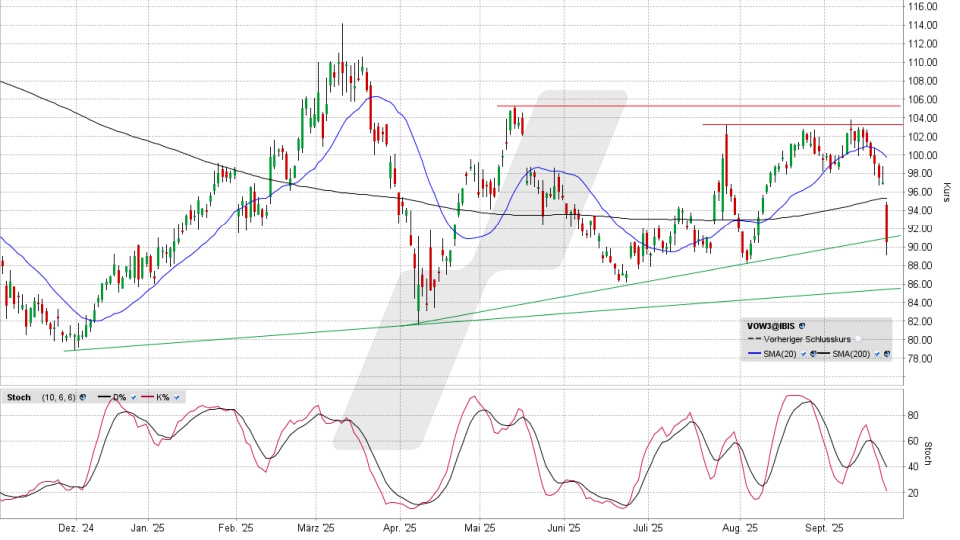Toggle the D% line checkbox
The width and height of the screenshot is (960, 540).
click(133, 397)
